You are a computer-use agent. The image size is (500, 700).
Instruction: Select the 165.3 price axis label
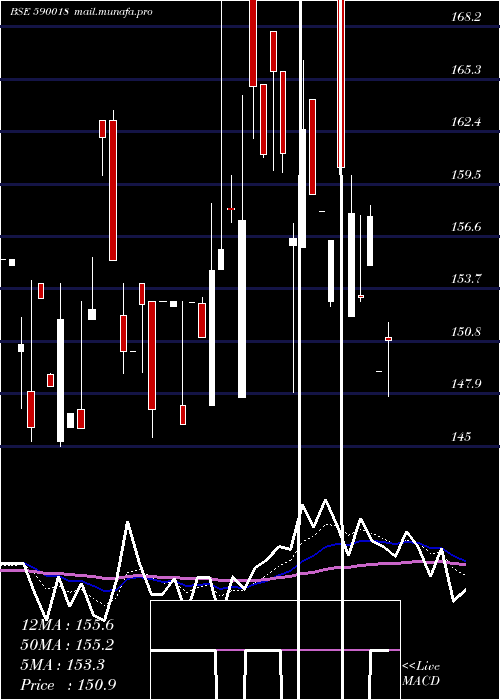[466, 70]
